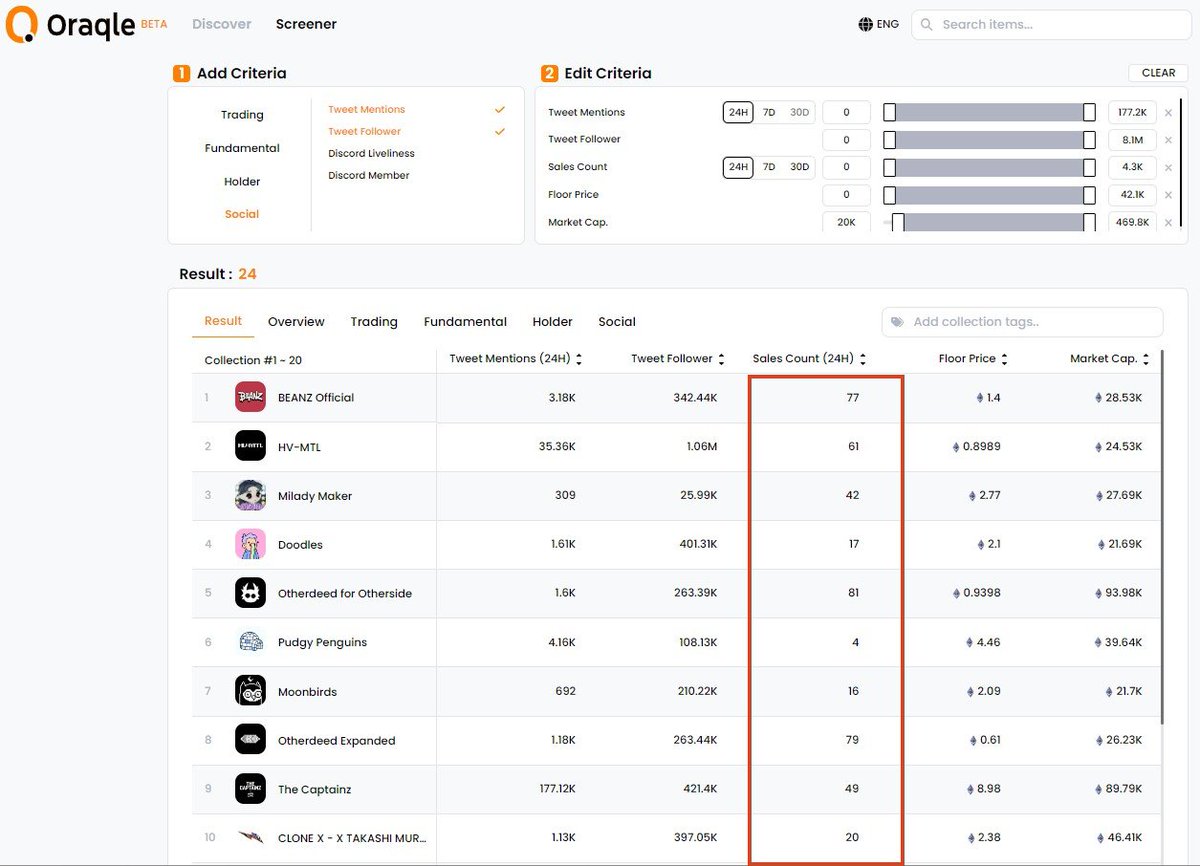Uncheck the Tweet Mentions criterion
Screen dimensions: 1200x866
coord(500,110)
